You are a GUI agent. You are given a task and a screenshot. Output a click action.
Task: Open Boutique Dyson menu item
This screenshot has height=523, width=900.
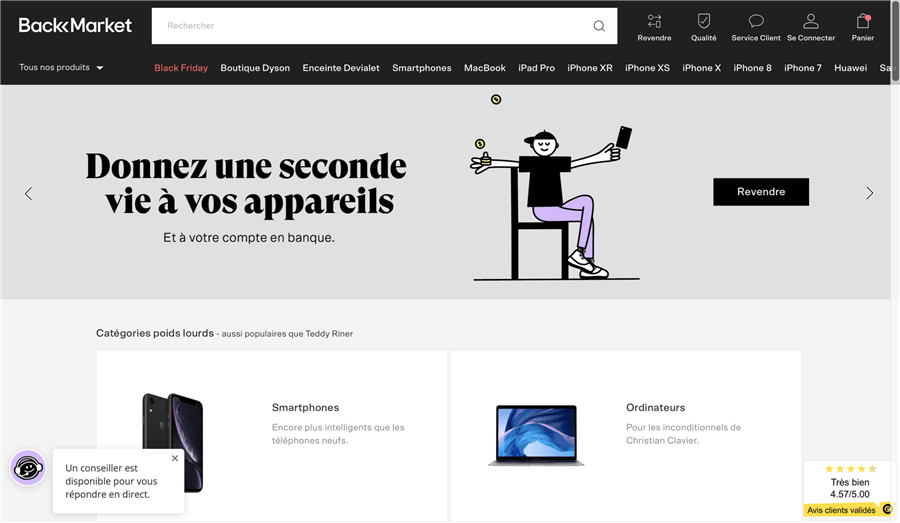point(255,68)
